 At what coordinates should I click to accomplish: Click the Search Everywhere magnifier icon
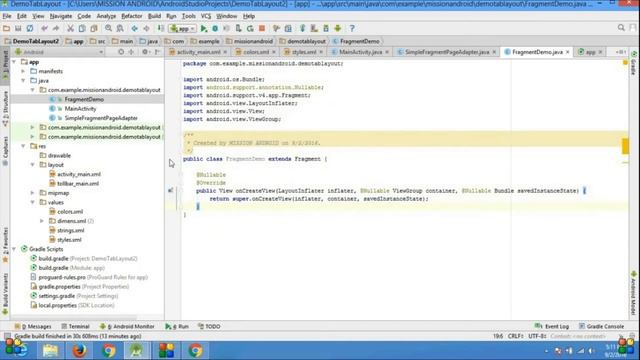coord(621,28)
